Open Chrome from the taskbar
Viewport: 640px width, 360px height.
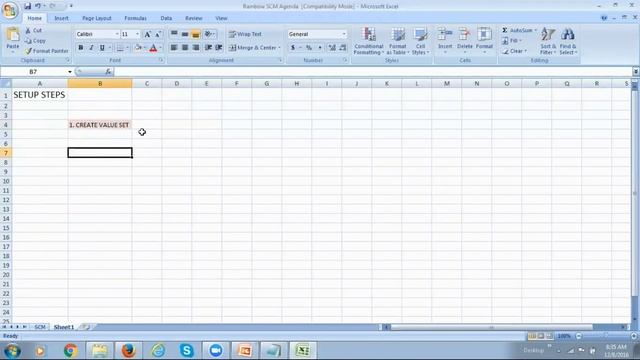(x=71, y=351)
